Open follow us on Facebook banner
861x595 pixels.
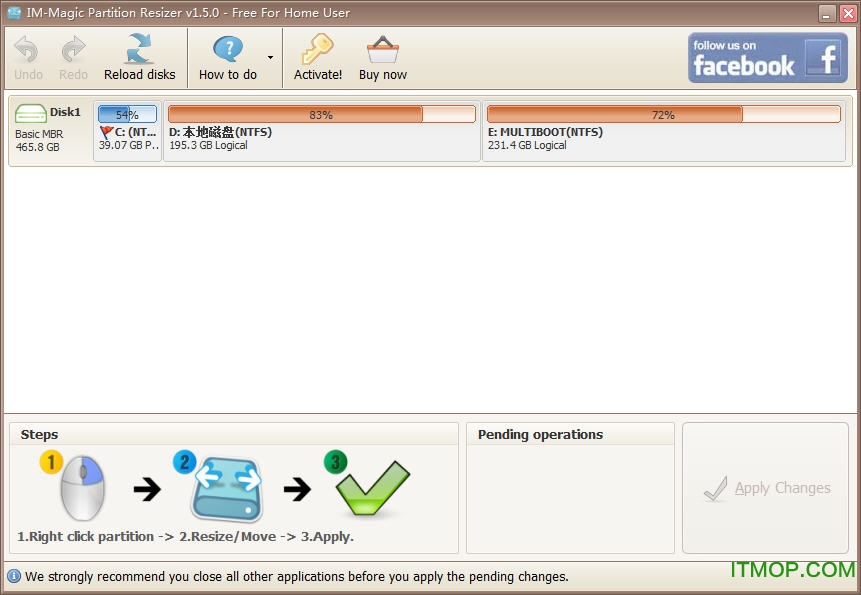pyautogui.click(x=767, y=58)
